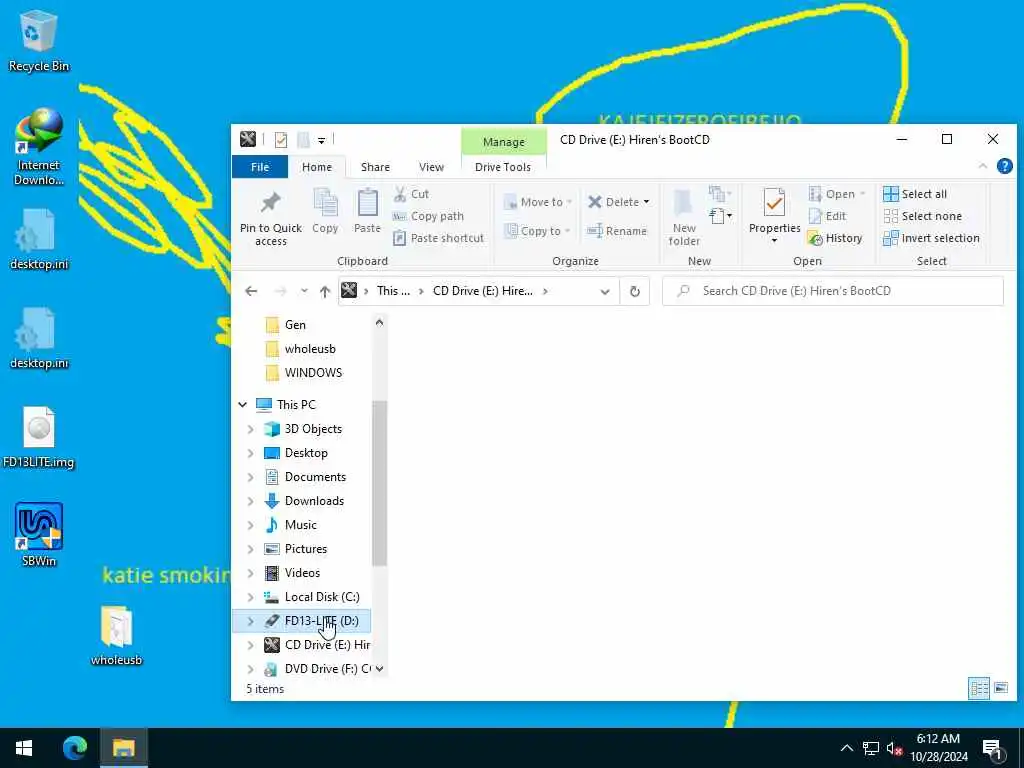The height and width of the screenshot is (768, 1024).
Task: Click the Manage contextual tab
Action: pyautogui.click(x=504, y=142)
